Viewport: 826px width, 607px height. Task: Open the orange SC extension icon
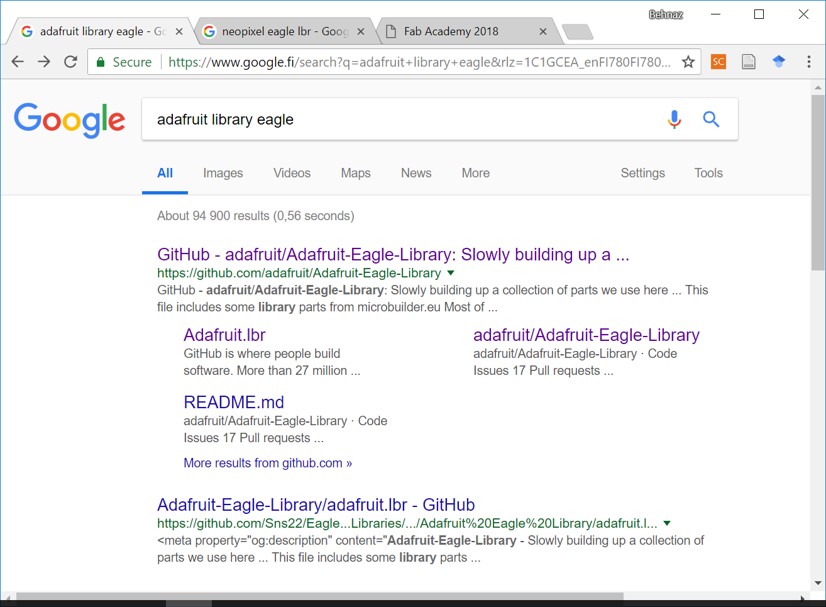[718, 62]
